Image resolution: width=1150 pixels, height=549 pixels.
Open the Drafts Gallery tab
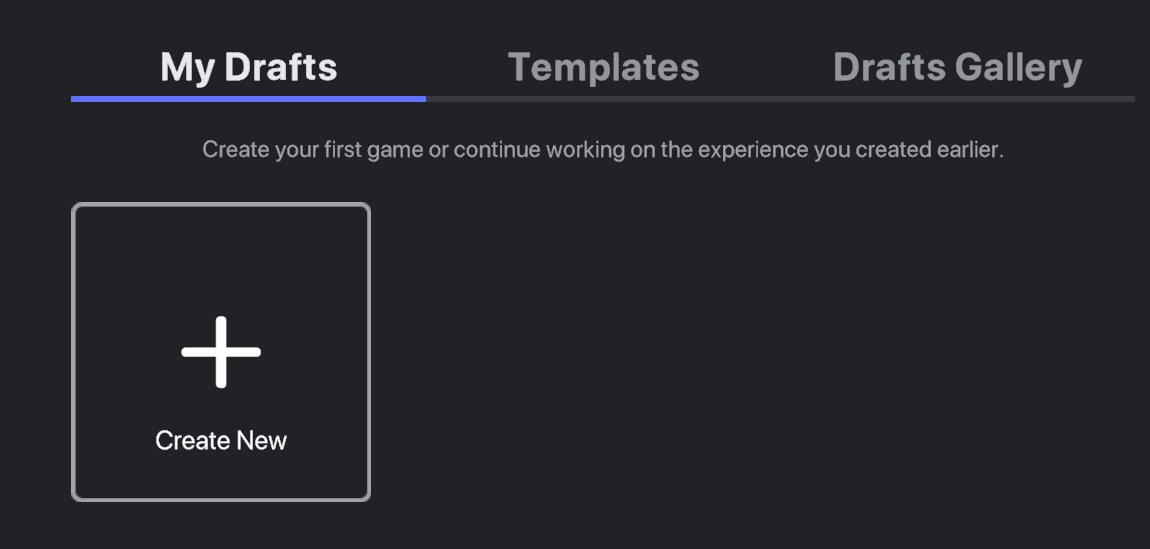tap(957, 67)
